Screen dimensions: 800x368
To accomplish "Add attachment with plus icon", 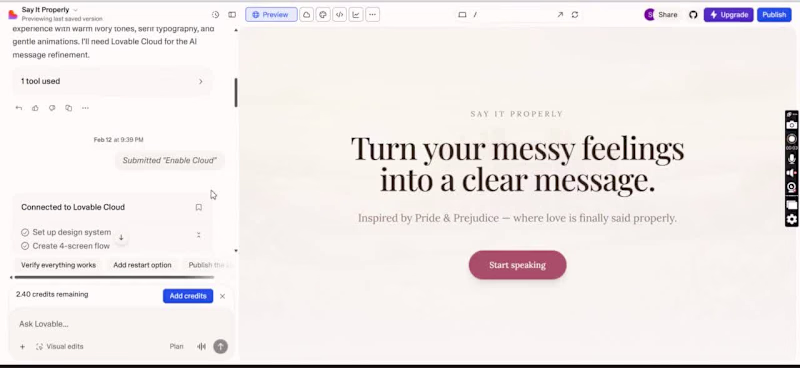I will 22,347.
